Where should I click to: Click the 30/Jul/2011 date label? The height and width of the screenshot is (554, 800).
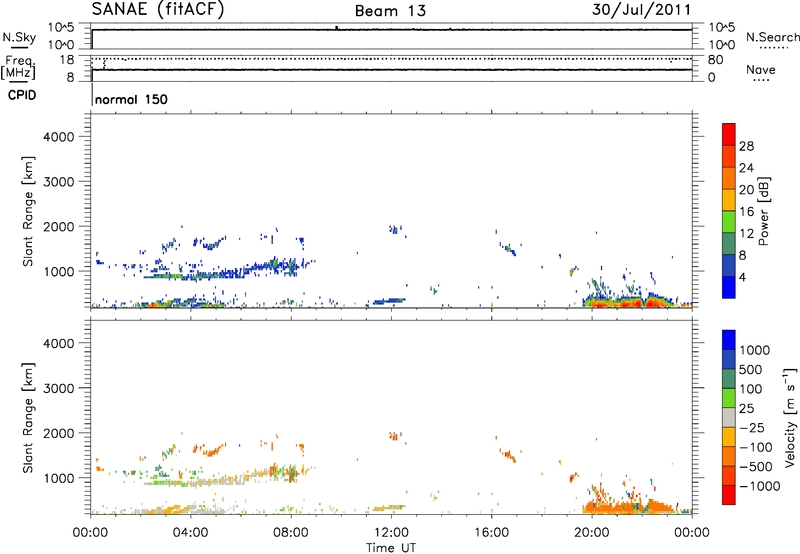(x=641, y=10)
